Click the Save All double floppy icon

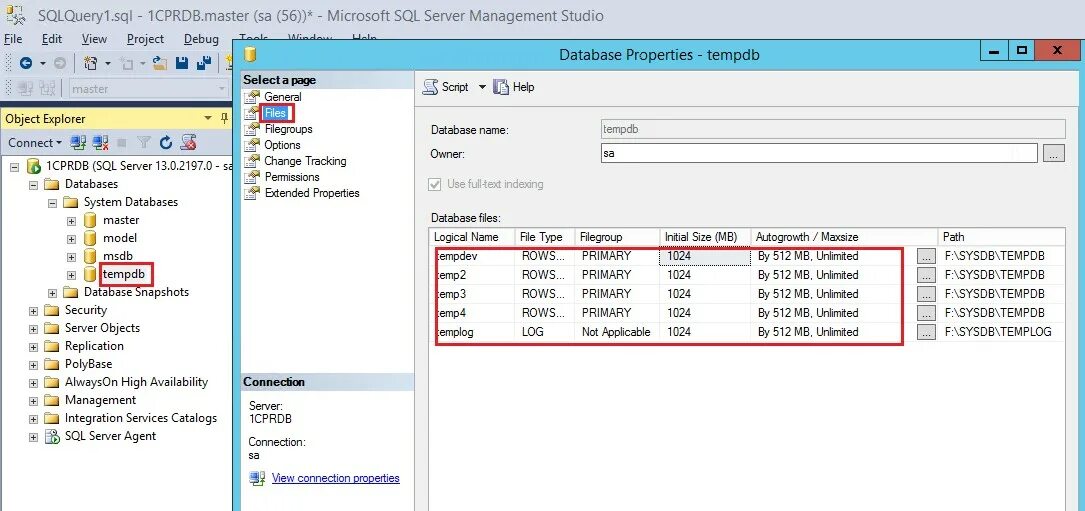point(203,63)
